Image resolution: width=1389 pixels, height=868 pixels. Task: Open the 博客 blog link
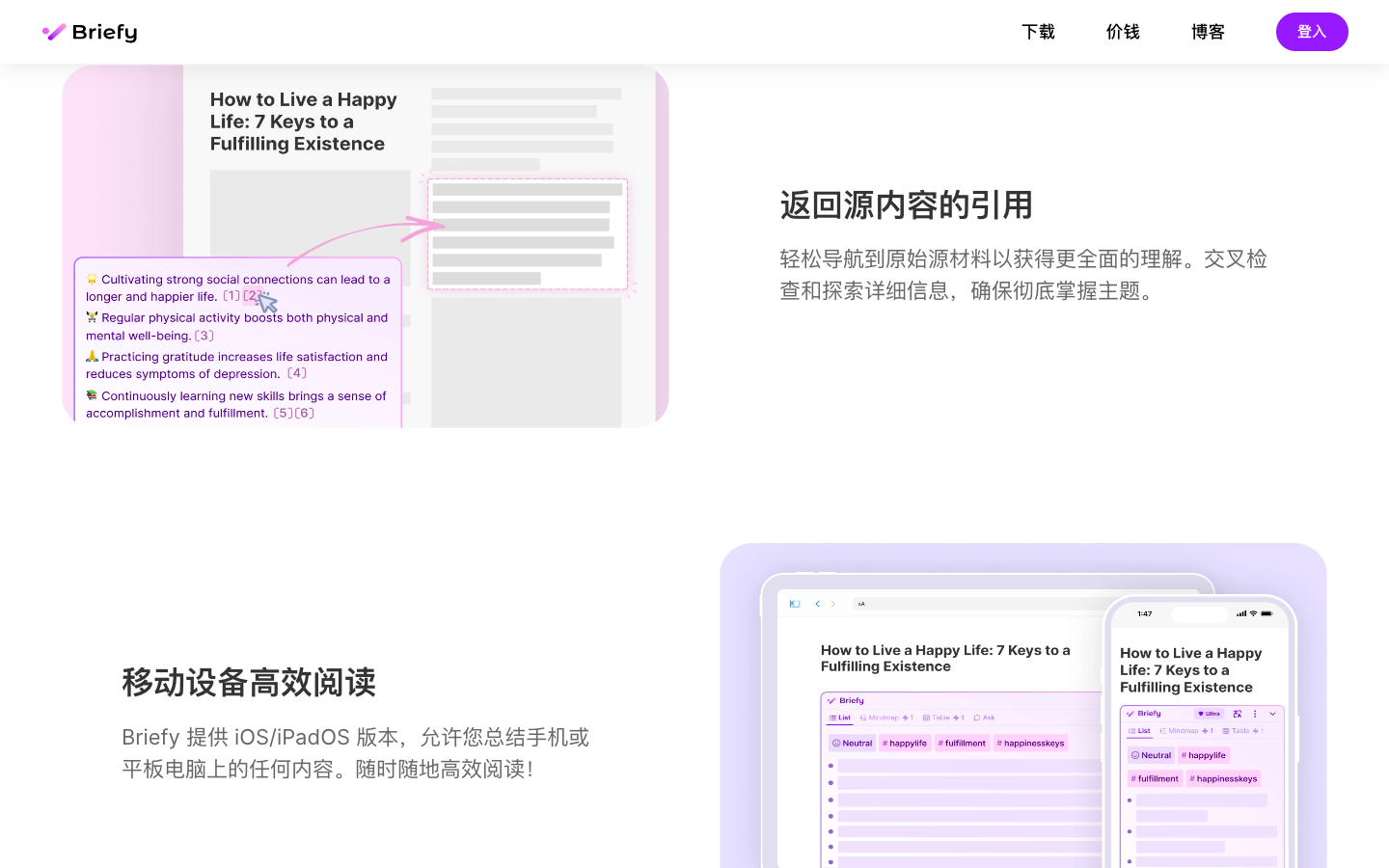pyautogui.click(x=1208, y=32)
